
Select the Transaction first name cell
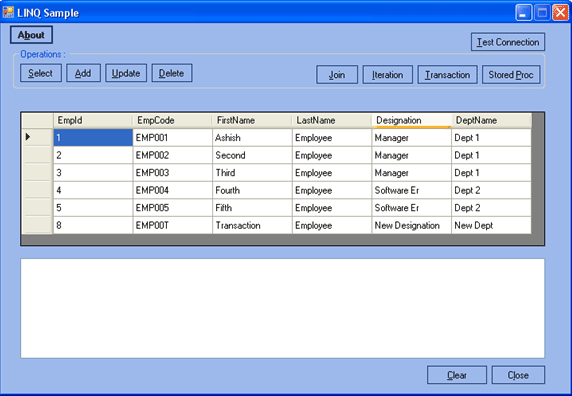tap(252, 225)
